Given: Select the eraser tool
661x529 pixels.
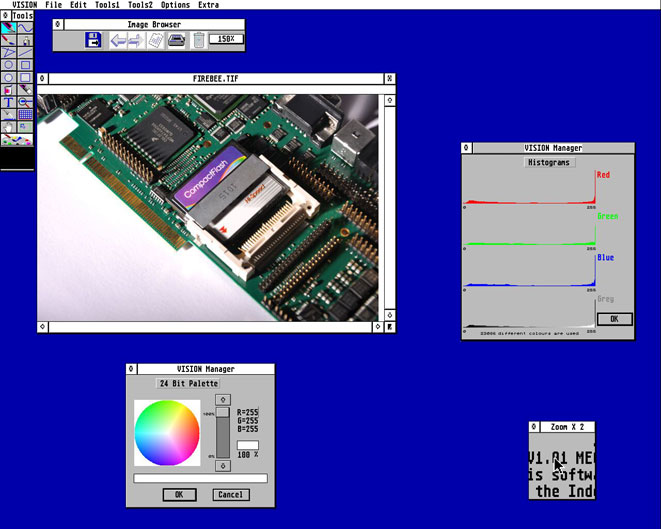Looking at the screenshot, I should pyautogui.click(x=25, y=90).
